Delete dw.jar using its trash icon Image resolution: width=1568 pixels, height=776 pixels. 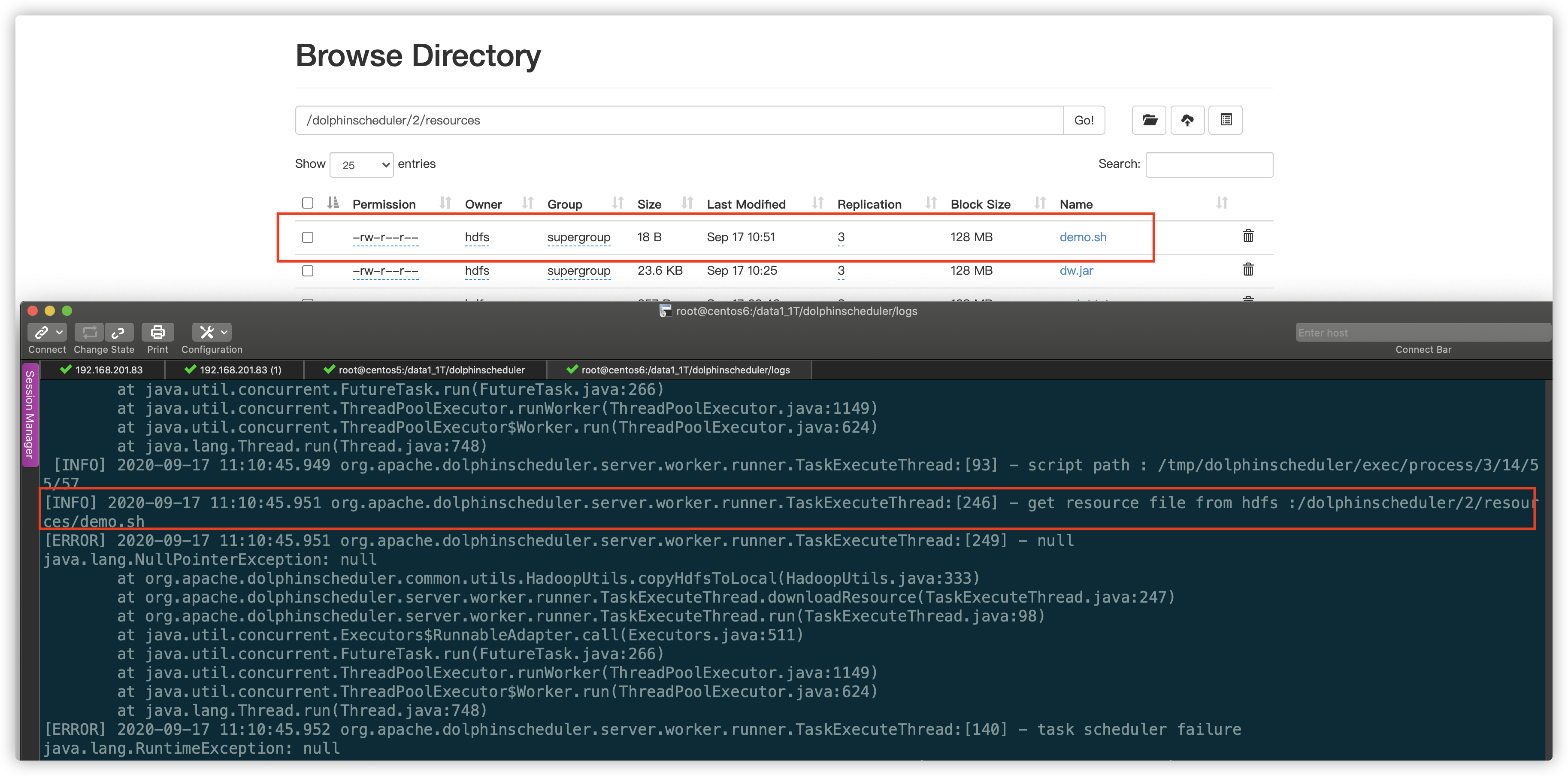[1248, 270]
